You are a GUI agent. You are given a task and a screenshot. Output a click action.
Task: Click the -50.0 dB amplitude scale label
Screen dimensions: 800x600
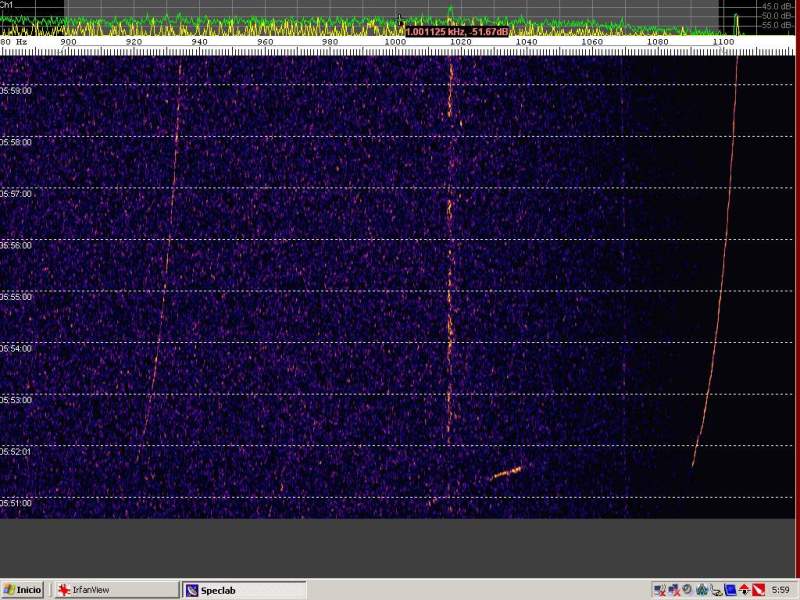click(x=776, y=16)
